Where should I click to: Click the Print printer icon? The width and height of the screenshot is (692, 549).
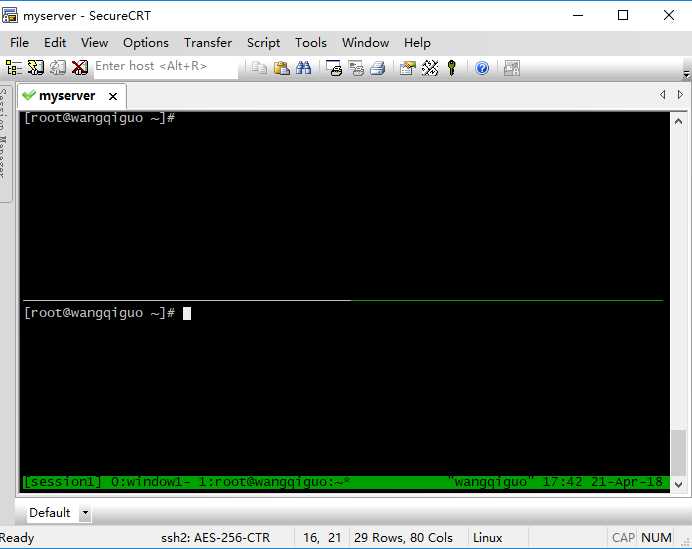click(378, 68)
